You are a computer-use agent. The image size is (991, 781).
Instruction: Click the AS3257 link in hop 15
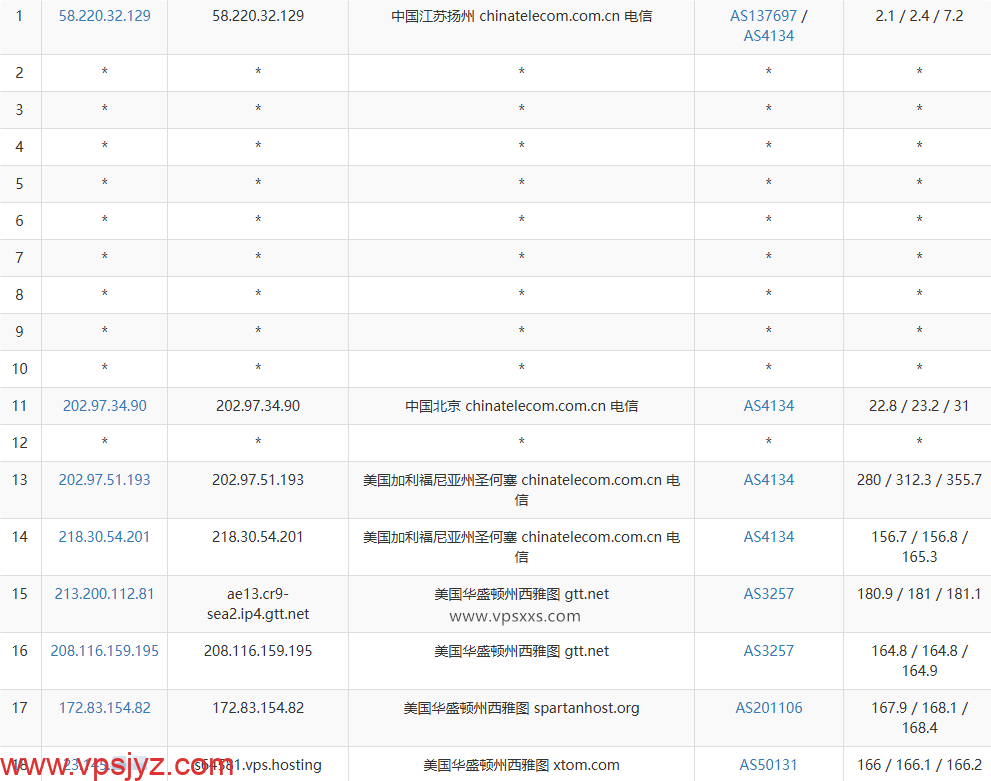[x=769, y=593]
